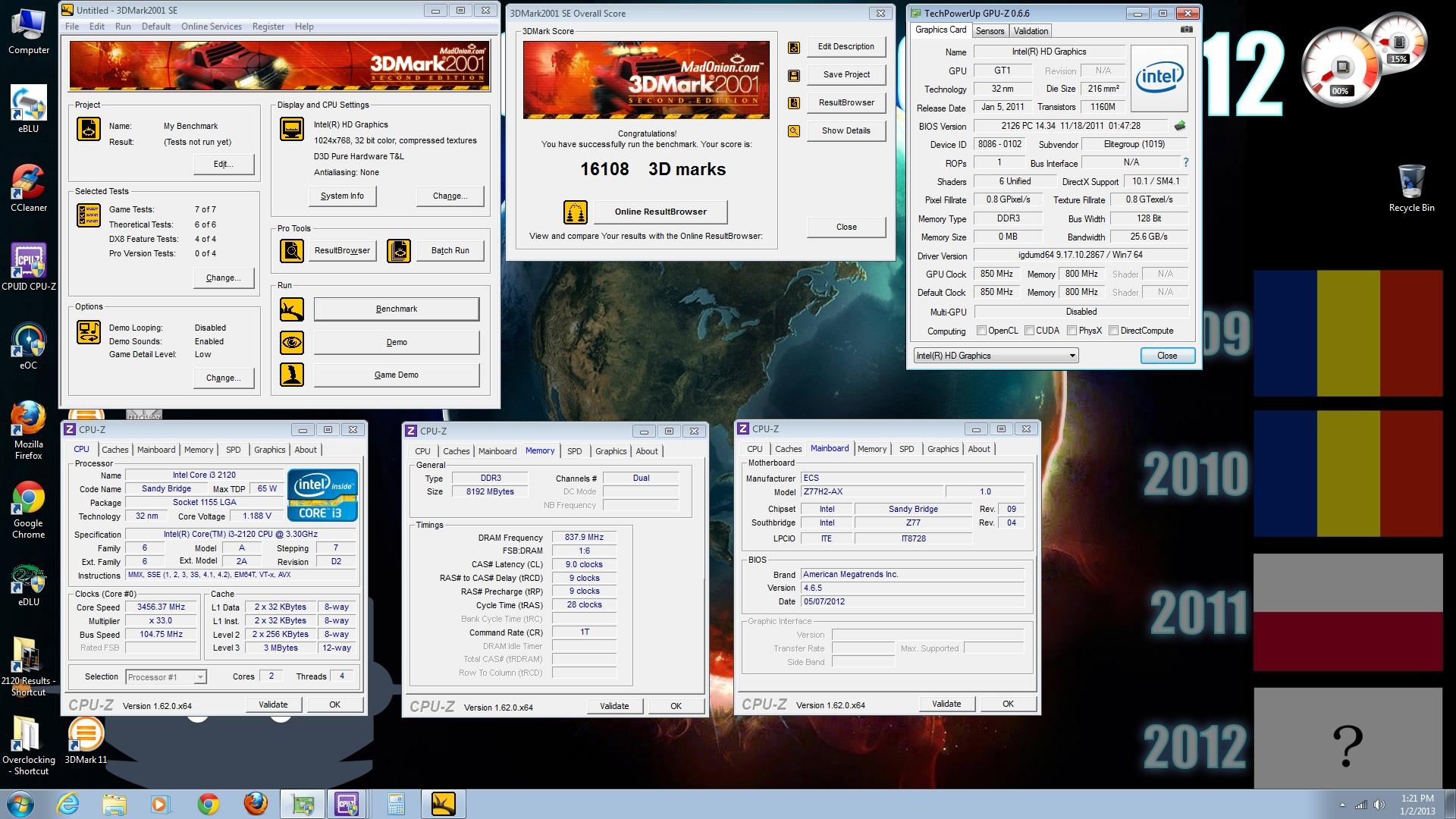Show hidden tray icons arrow
1456x819 pixels.
tap(1342, 805)
